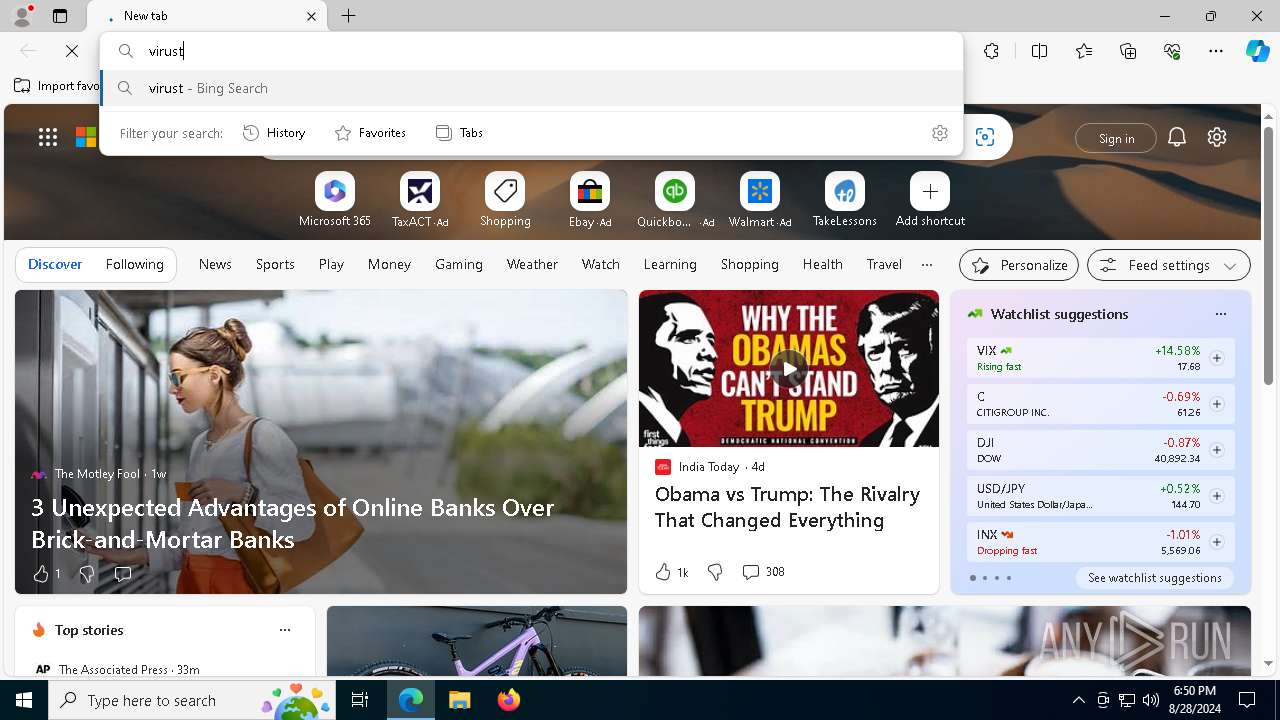
Task: Launch Firefox from the taskbar
Action: coord(509,700)
